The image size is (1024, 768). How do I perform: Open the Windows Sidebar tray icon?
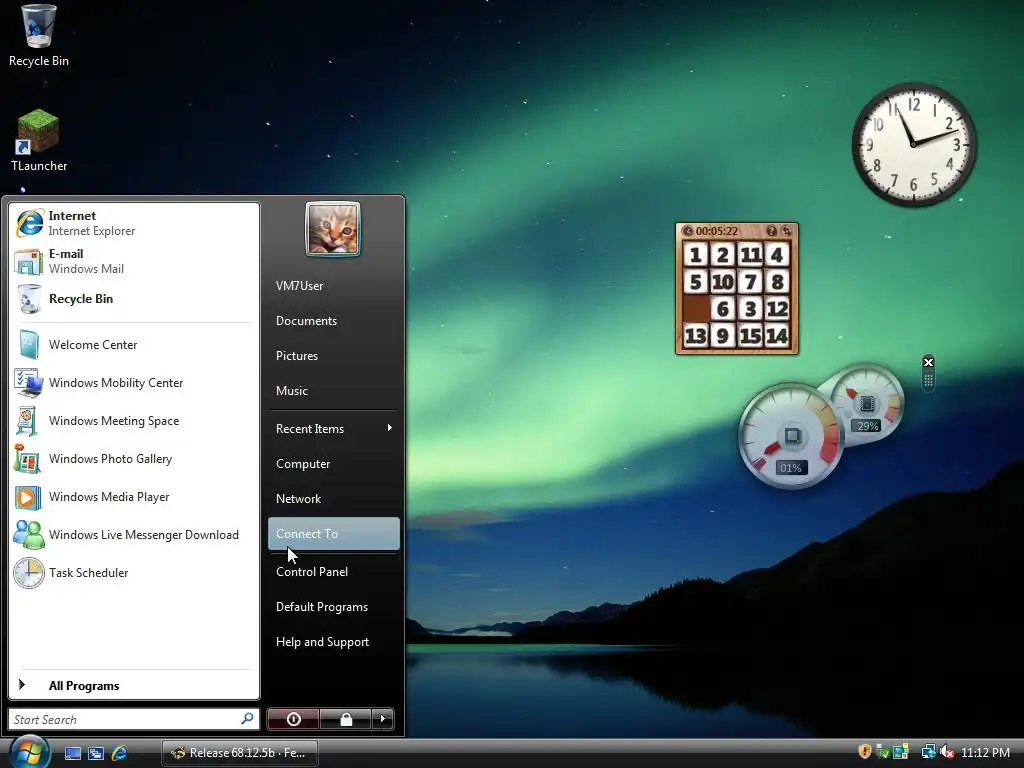click(x=901, y=752)
